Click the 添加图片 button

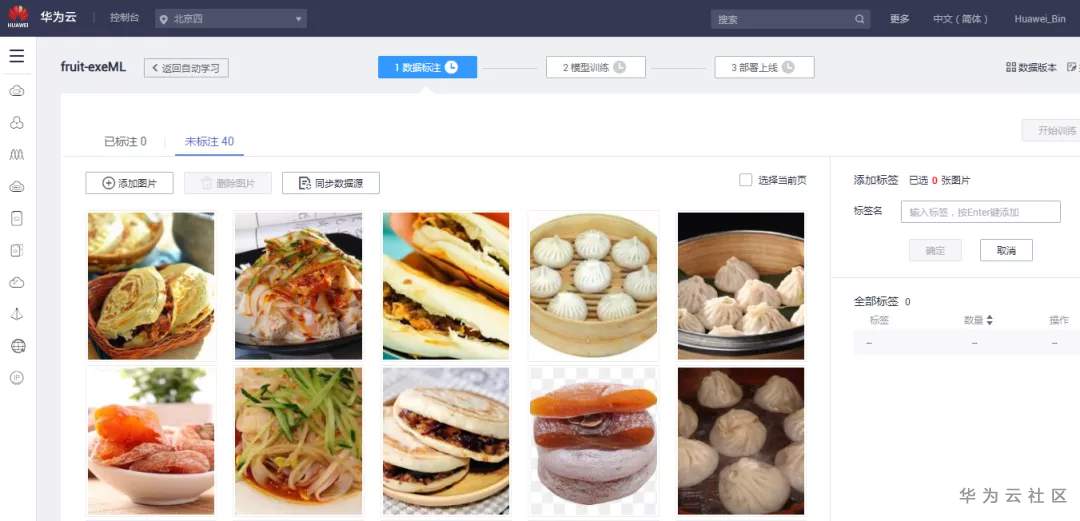click(x=129, y=183)
